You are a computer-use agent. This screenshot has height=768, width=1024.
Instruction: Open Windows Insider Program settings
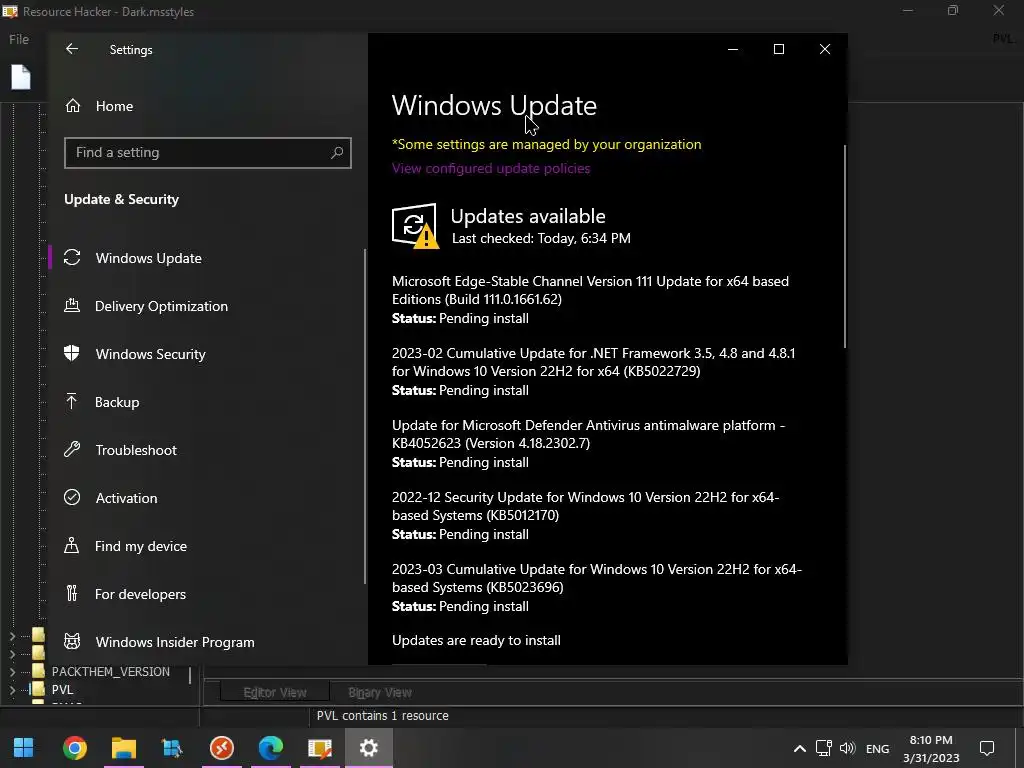pyautogui.click(x=175, y=642)
